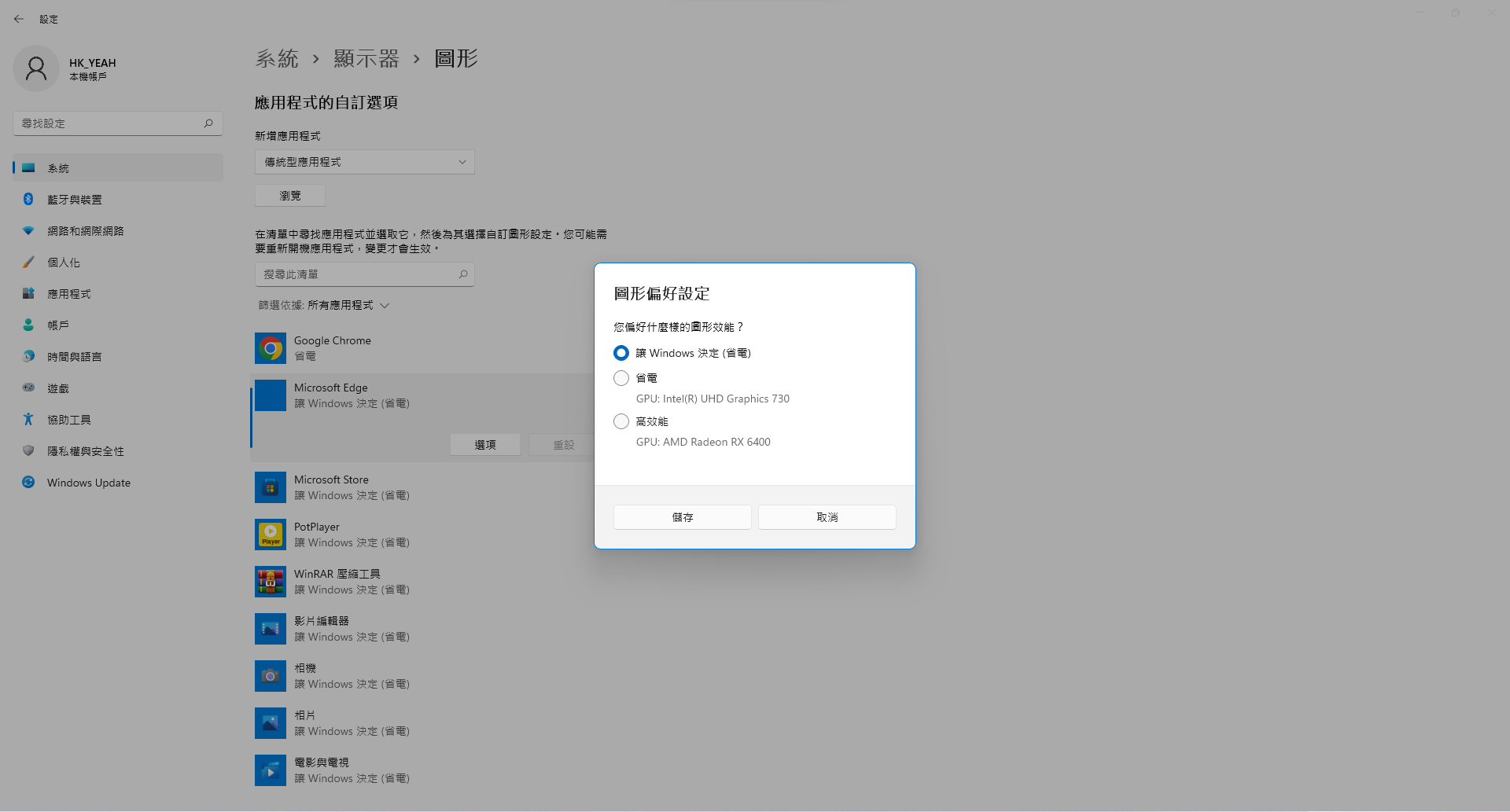Viewport: 1510px width, 812px height.
Task: Click the 應用程式 apps icon
Action: click(x=28, y=293)
